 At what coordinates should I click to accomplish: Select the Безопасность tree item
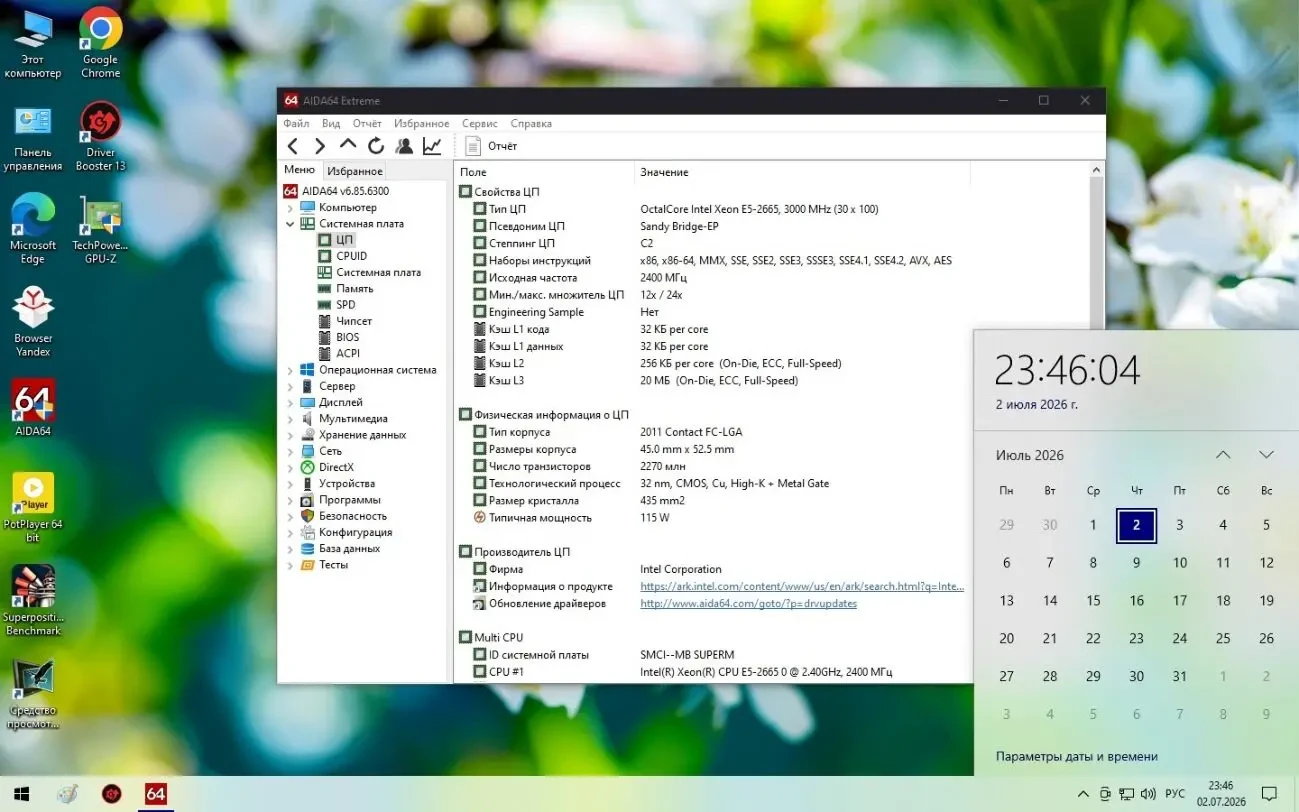(x=352, y=516)
